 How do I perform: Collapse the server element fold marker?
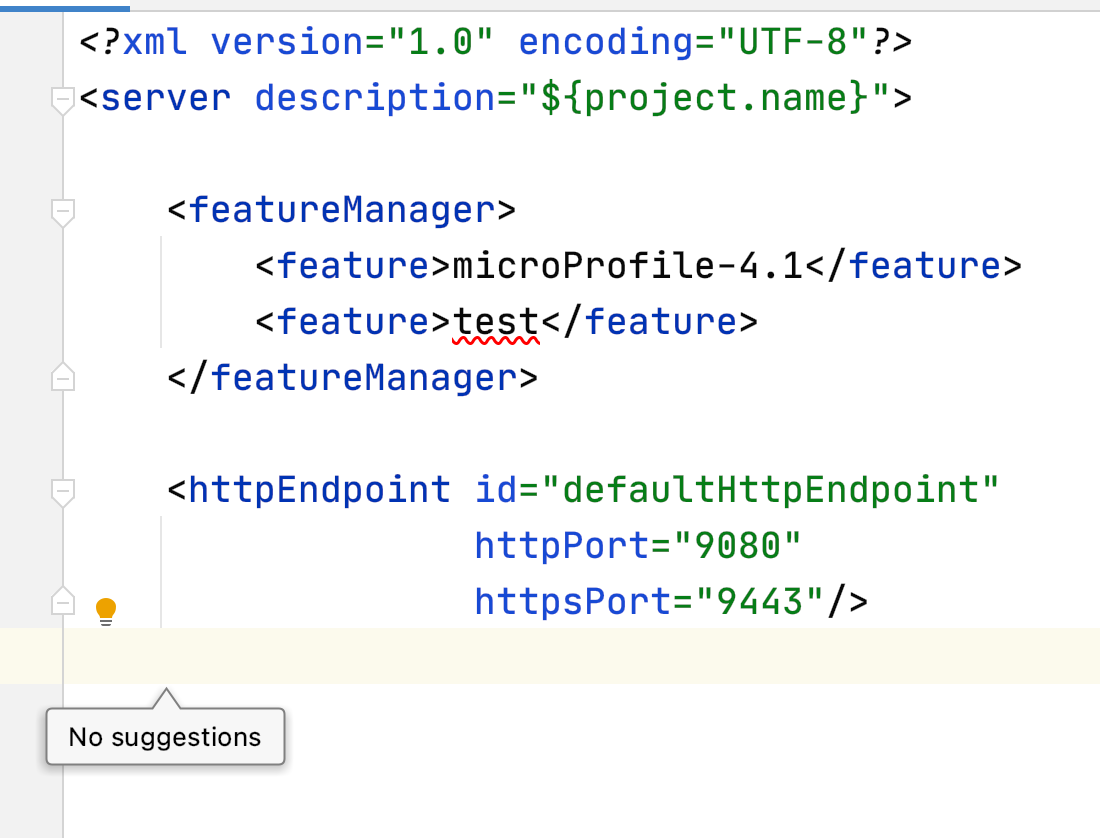coord(62,96)
